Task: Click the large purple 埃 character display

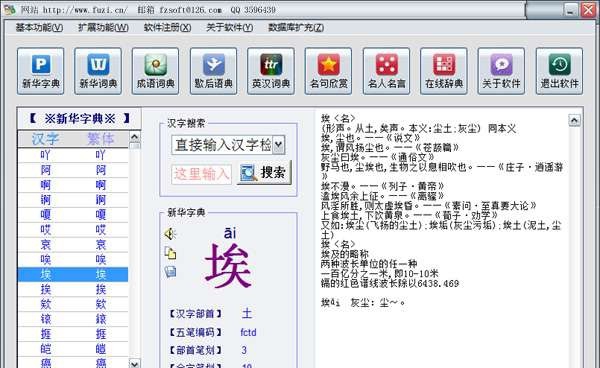Action: pyautogui.click(x=228, y=266)
